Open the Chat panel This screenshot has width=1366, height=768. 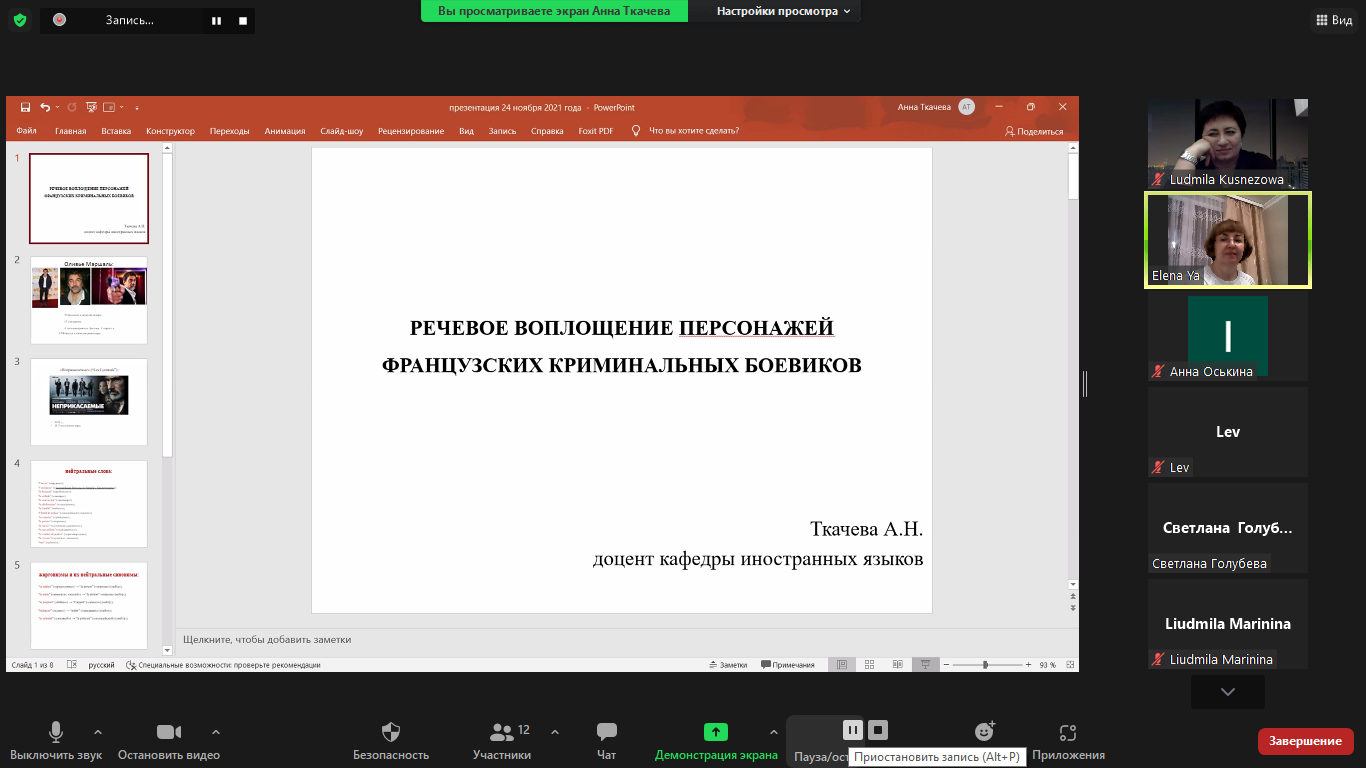click(x=606, y=732)
